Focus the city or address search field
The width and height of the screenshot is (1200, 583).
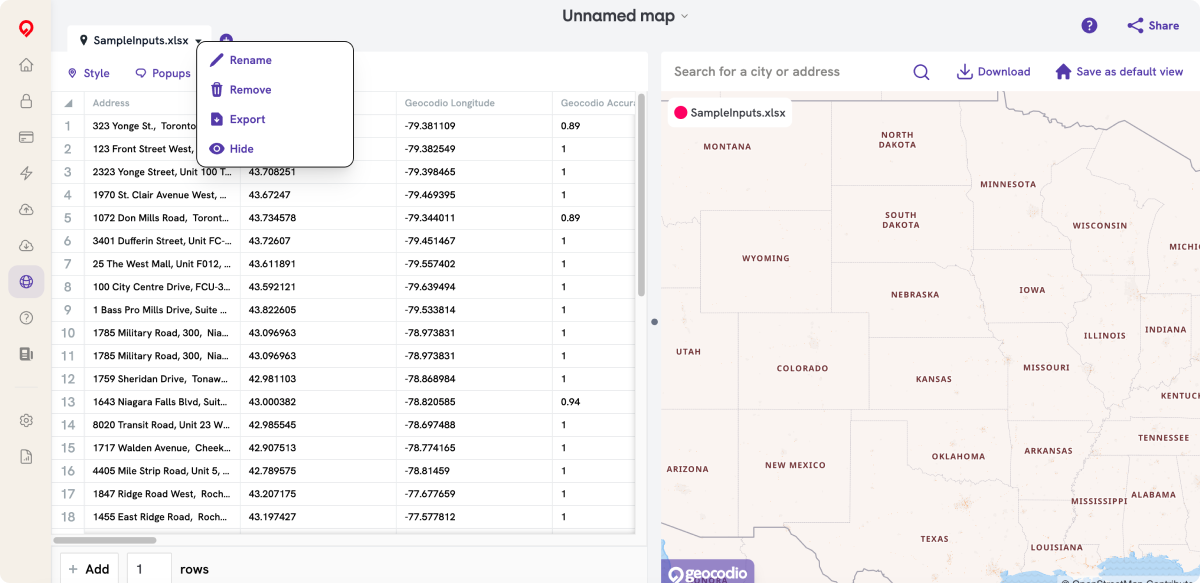(788, 72)
